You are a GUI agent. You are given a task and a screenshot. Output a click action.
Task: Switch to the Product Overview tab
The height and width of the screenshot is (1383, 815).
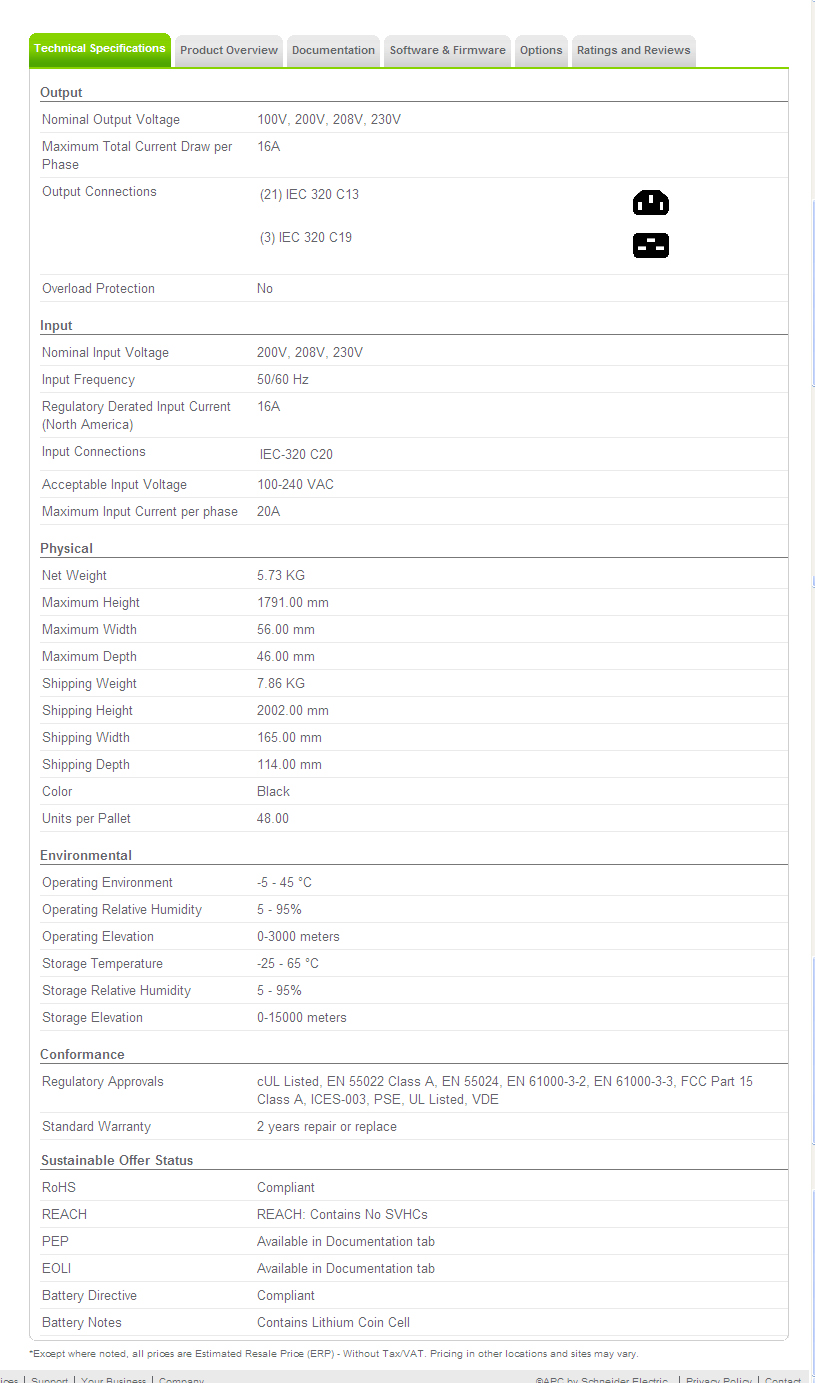tap(229, 51)
